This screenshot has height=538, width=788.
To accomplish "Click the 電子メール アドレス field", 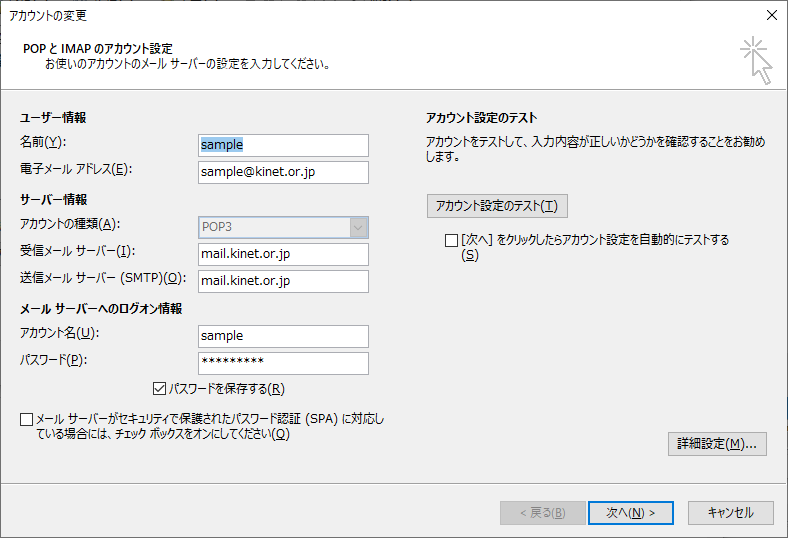I will tap(283, 172).
